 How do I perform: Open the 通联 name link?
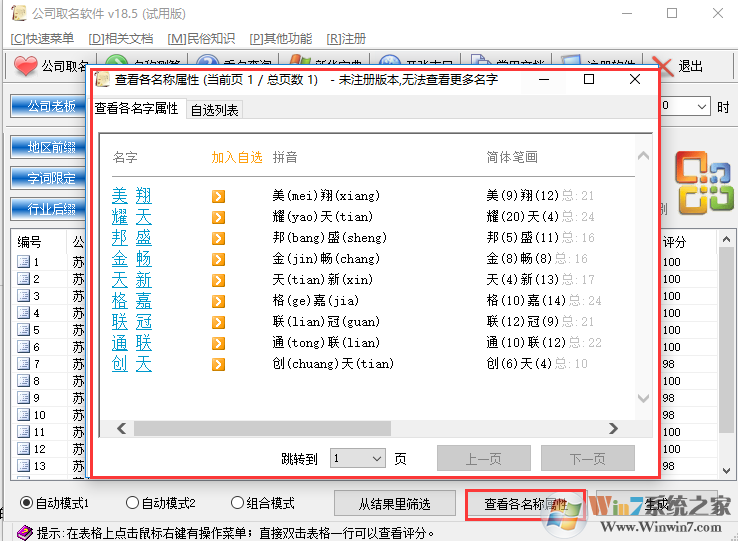(x=132, y=342)
